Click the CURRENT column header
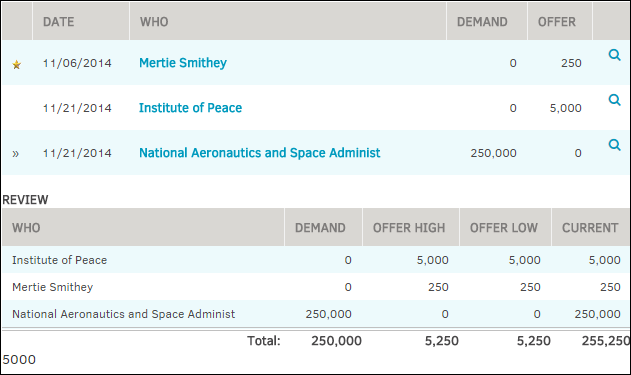This screenshot has height=375, width=631. pos(590,228)
